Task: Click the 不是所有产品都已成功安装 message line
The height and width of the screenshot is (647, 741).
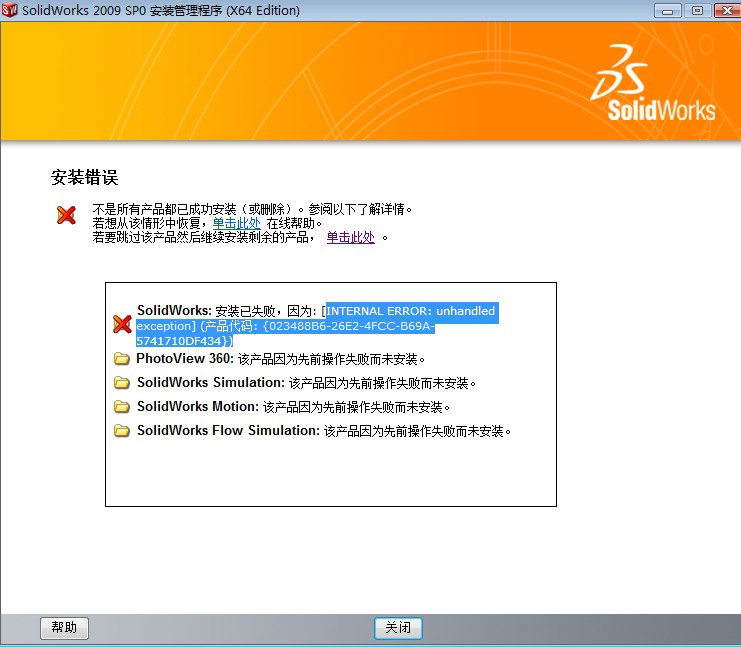Action: click(252, 209)
